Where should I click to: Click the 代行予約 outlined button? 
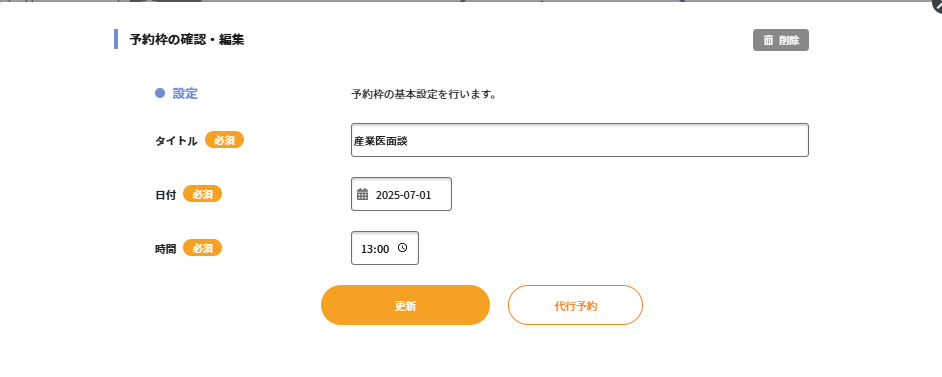click(x=576, y=305)
